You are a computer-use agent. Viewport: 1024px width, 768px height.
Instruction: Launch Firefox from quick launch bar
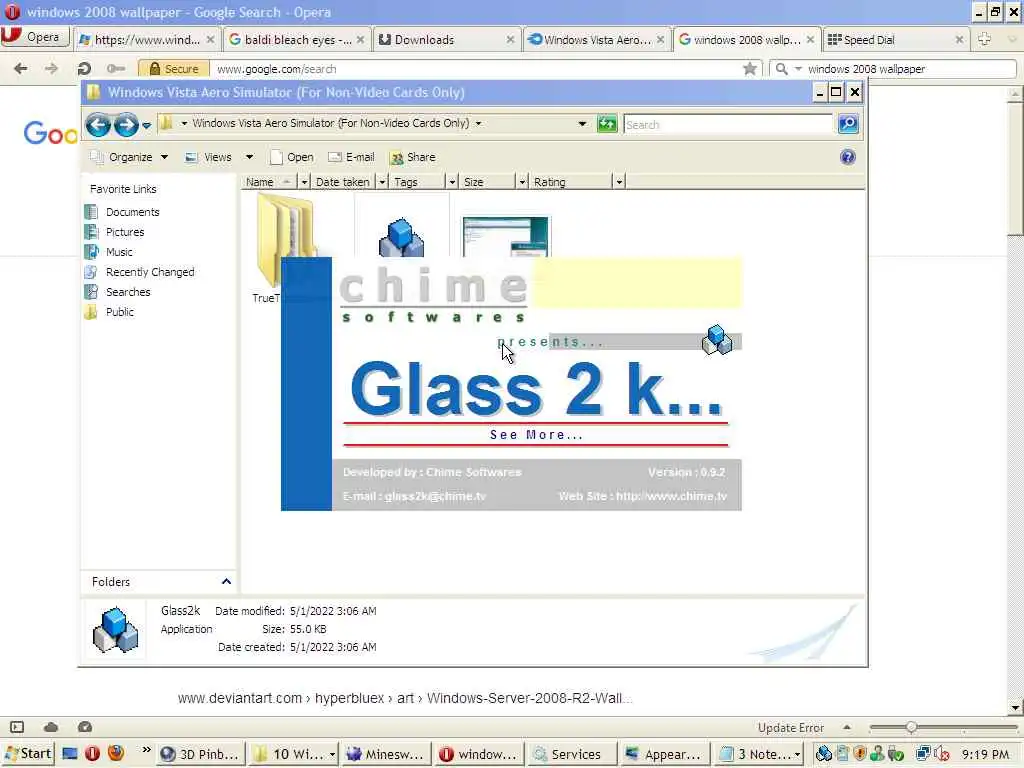[116, 754]
